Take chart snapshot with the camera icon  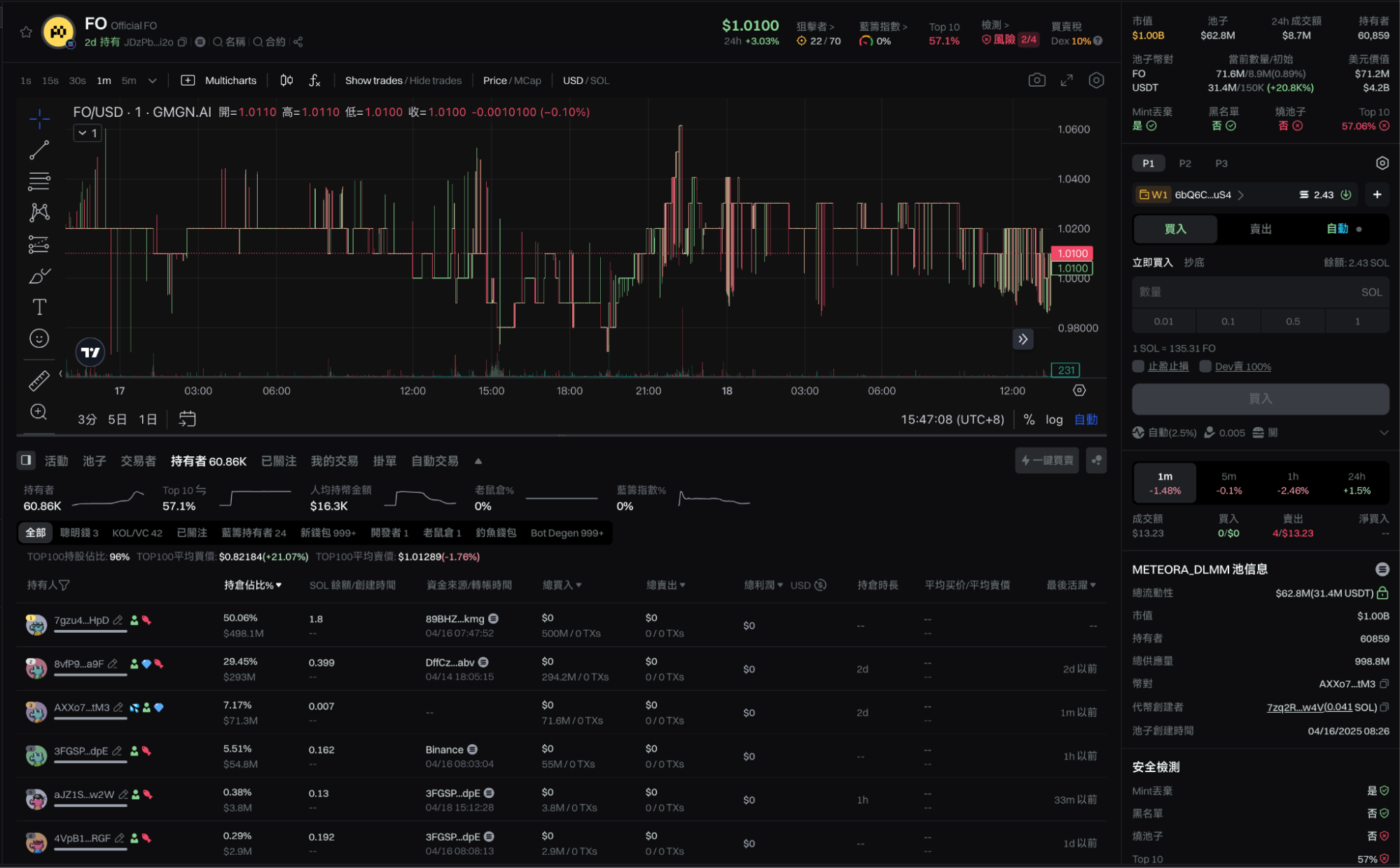(1037, 80)
